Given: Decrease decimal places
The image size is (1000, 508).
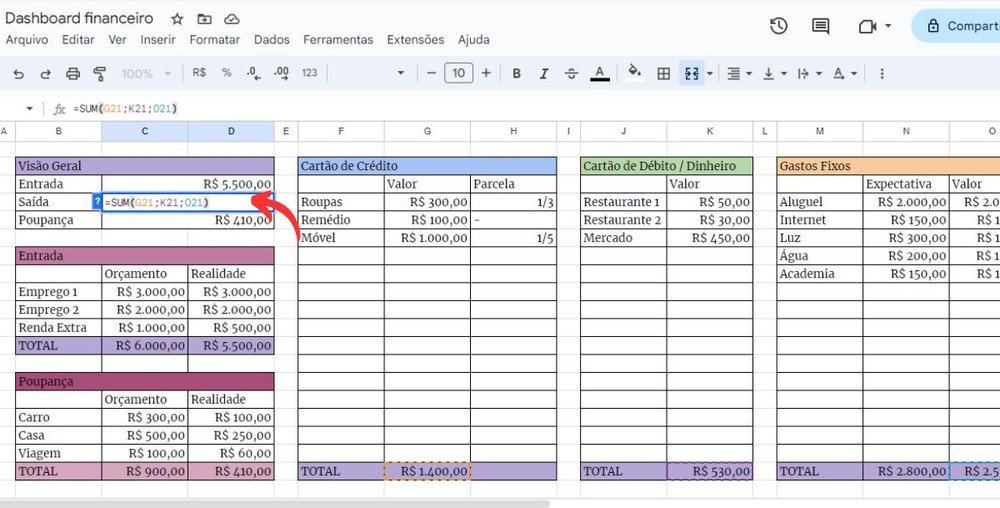Looking at the screenshot, I should [254, 73].
